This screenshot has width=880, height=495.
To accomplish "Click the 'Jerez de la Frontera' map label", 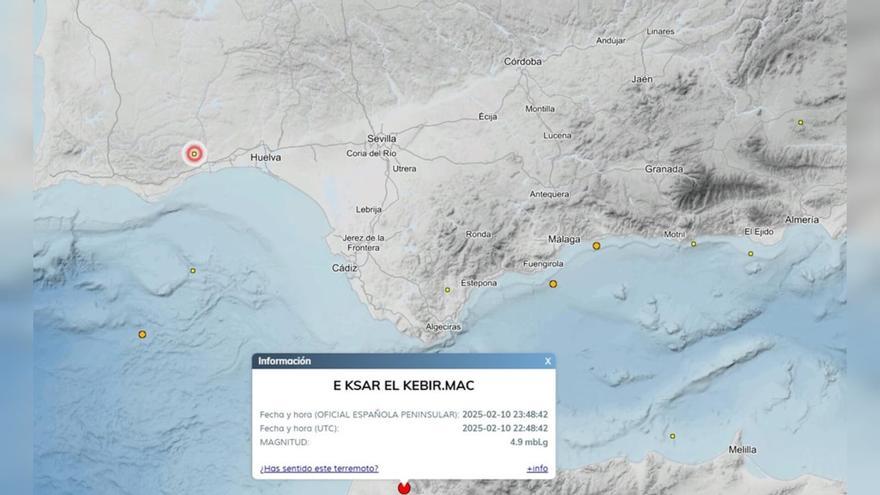I will (x=363, y=242).
